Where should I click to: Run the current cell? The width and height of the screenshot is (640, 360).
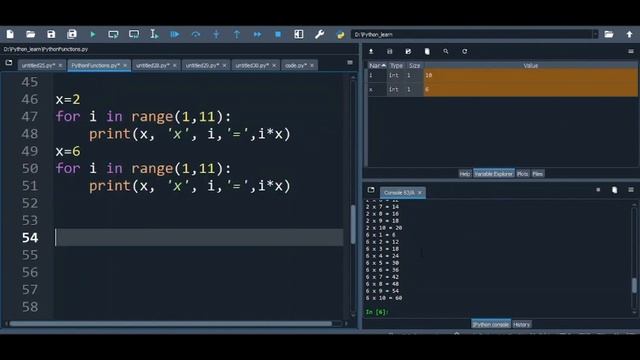point(113,34)
